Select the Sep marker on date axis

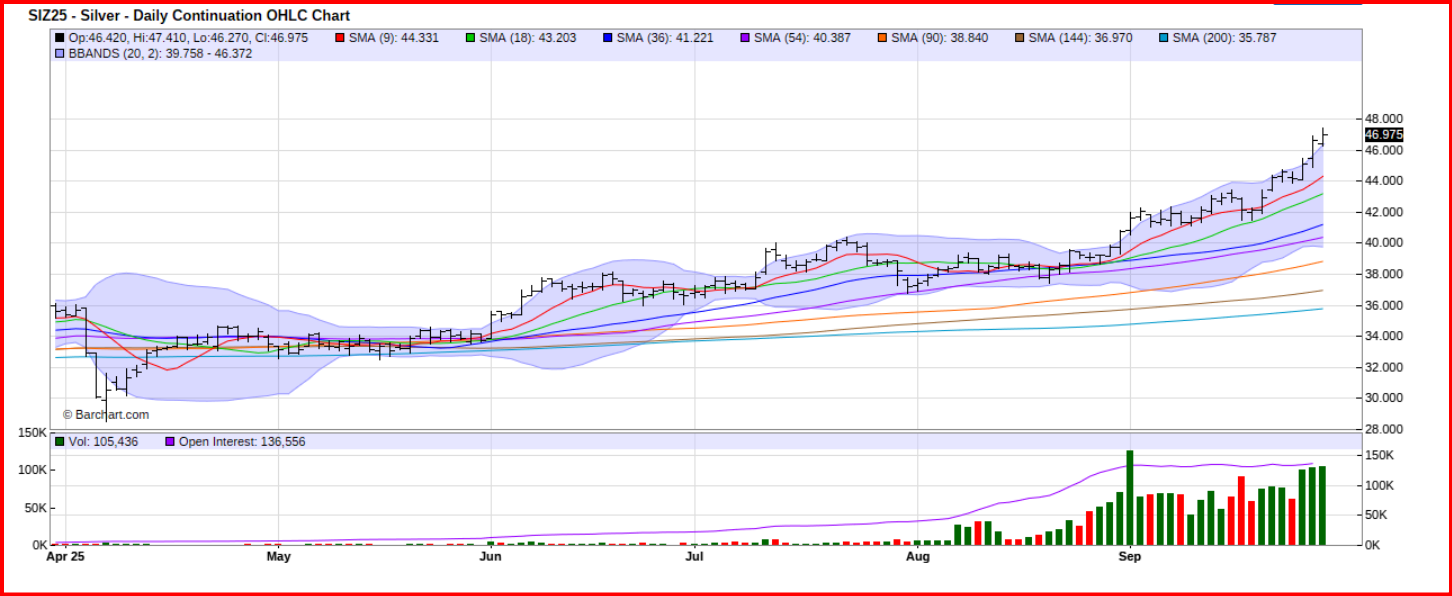pos(1130,555)
